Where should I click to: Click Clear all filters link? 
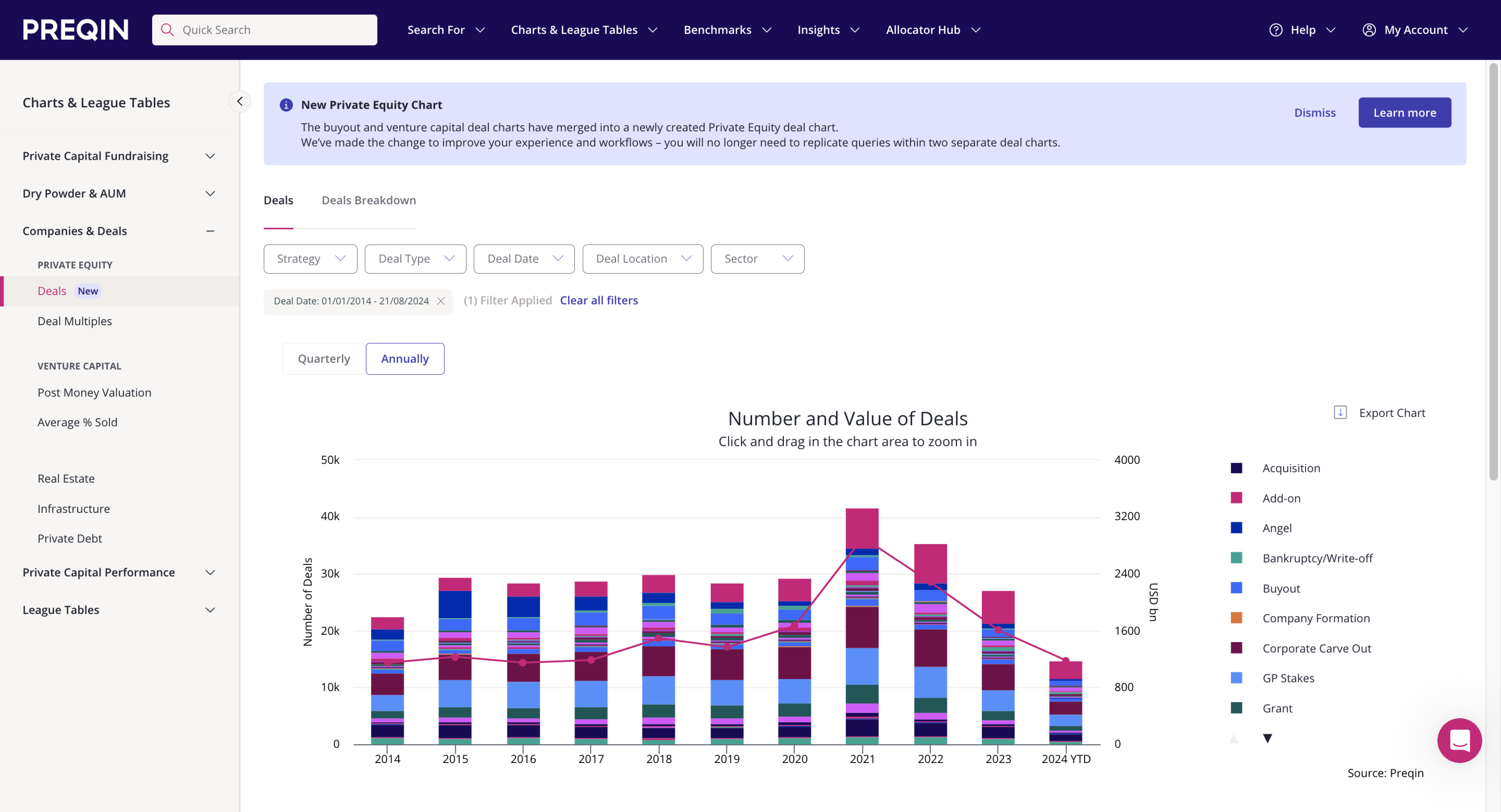pyautogui.click(x=598, y=300)
